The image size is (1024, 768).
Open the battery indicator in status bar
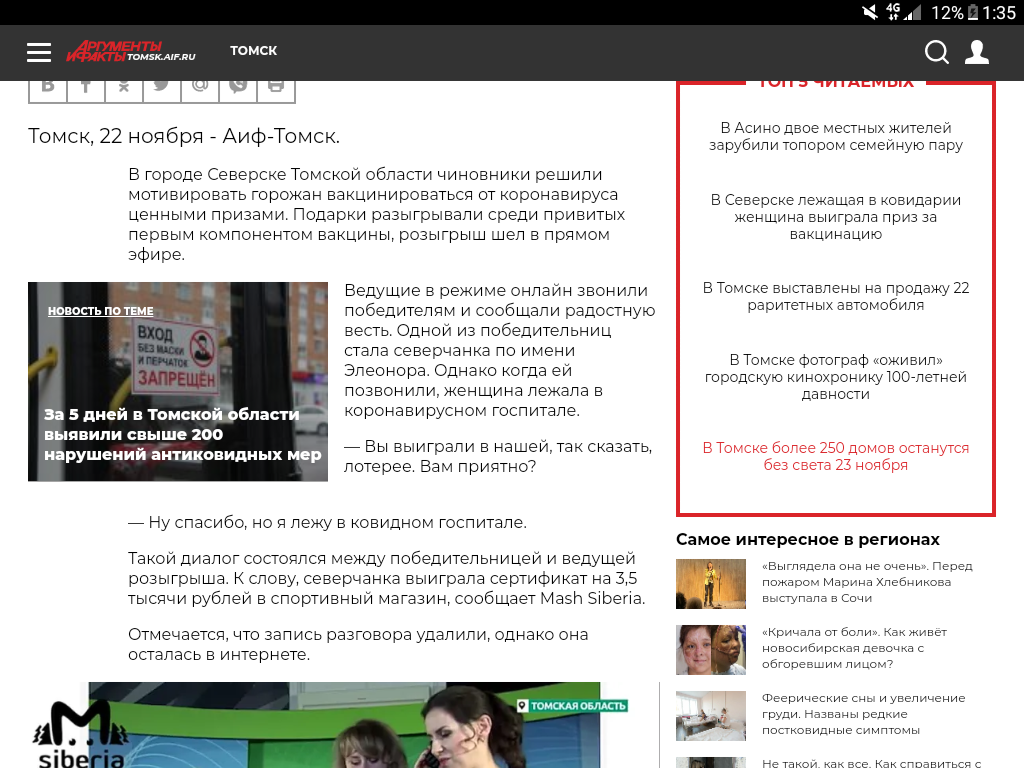coord(972,12)
